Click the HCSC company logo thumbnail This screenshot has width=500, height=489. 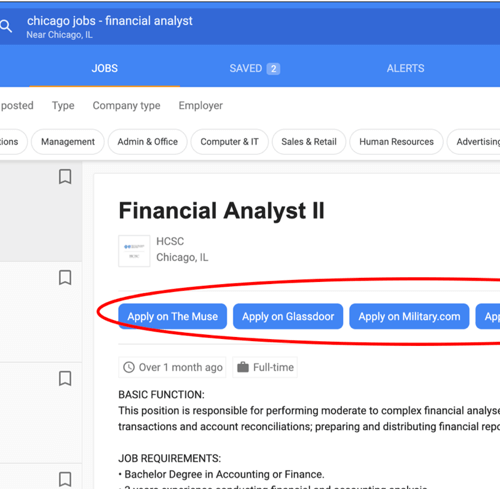[x=134, y=251]
